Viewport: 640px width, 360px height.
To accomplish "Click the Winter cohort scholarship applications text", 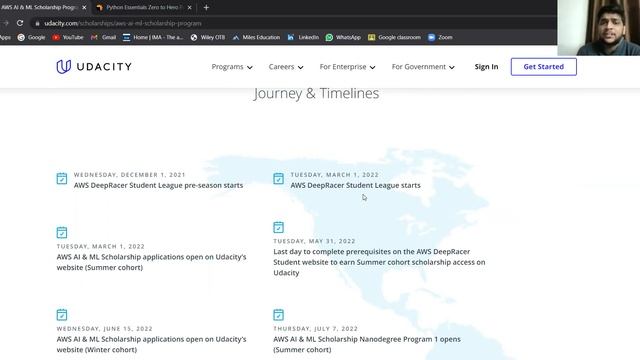I will 151,344.
